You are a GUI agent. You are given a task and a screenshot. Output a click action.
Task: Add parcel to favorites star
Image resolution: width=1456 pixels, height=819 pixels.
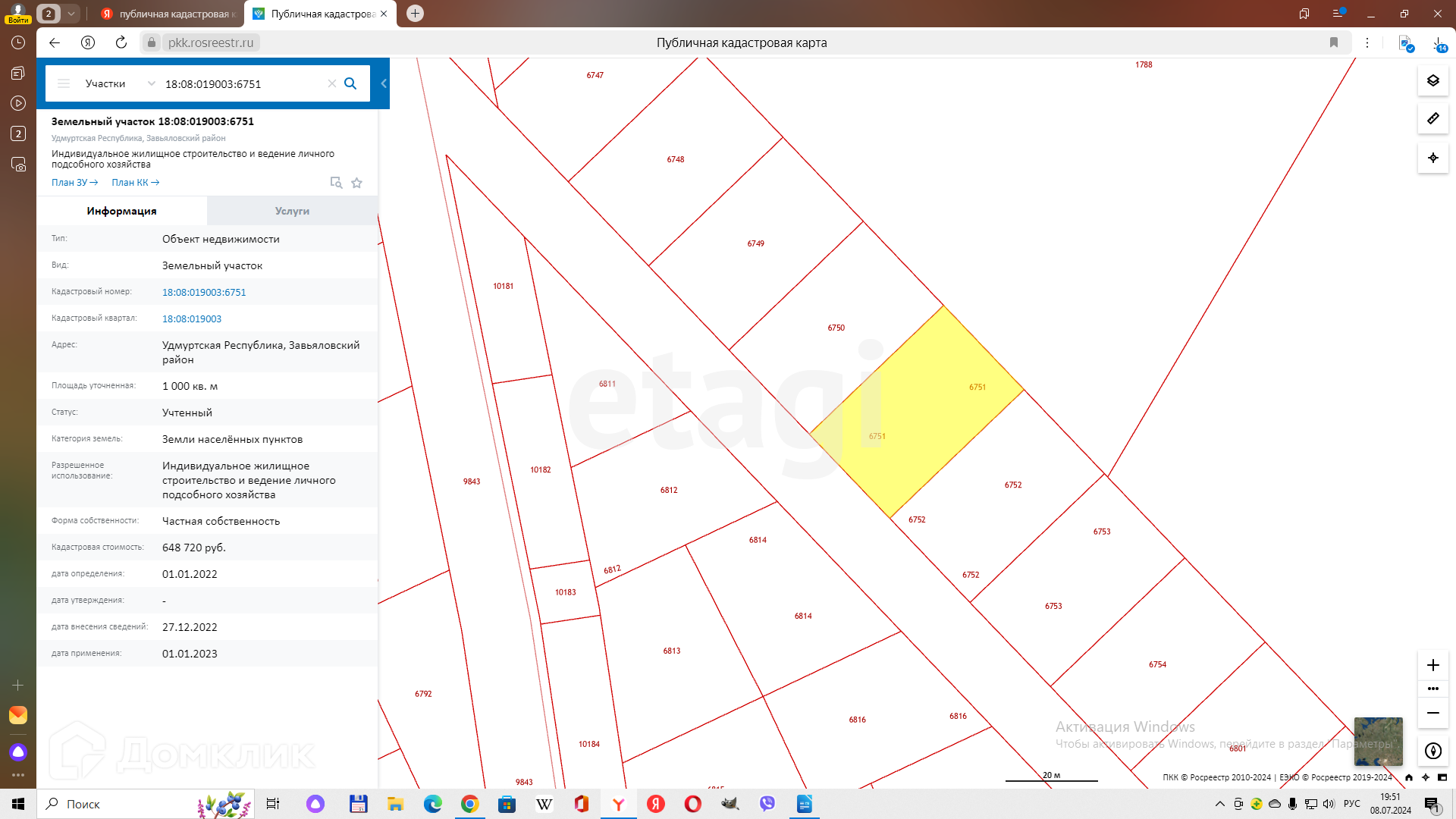click(x=356, y=183)
